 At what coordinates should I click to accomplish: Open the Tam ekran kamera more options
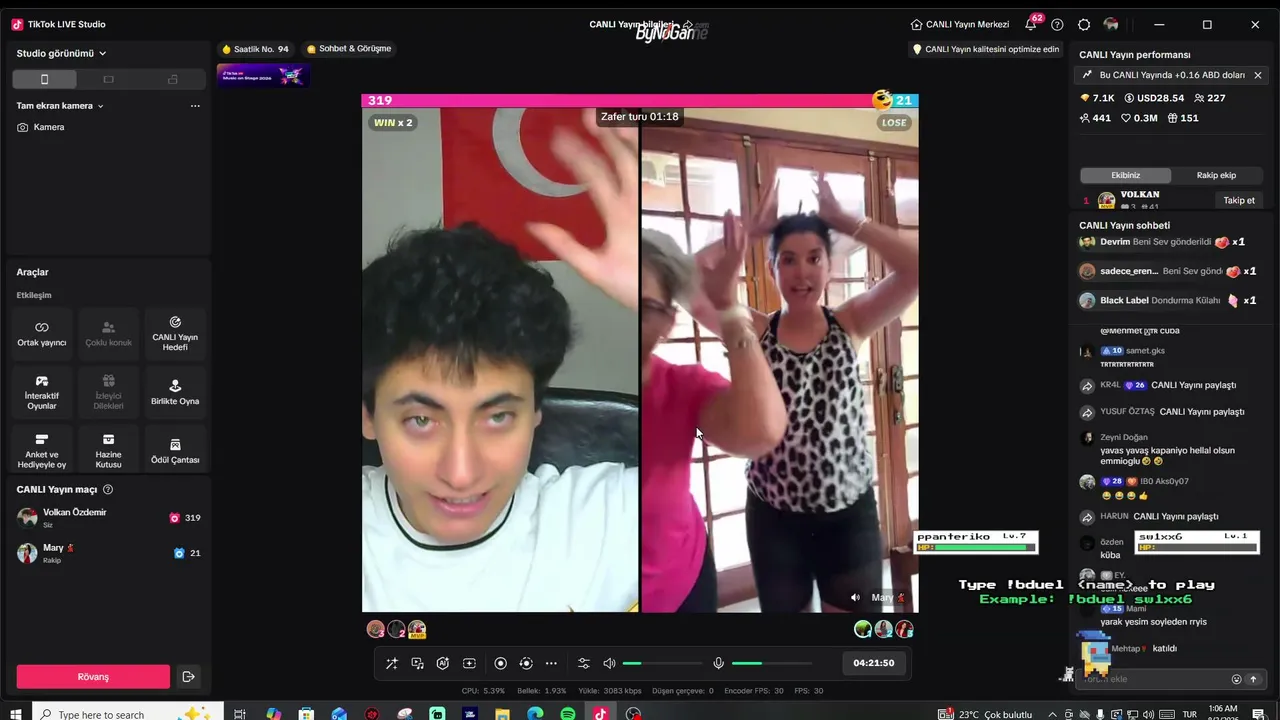coord(195,106)
